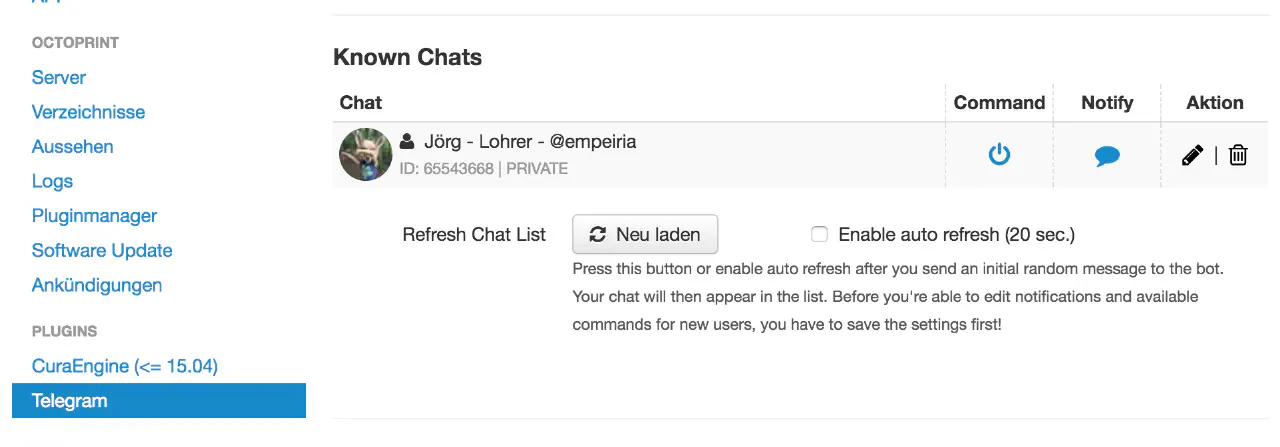This screenshot has height=447, width=1280.
Task: Click the trash delete chat icon
Action: (x=1238, y=155)
